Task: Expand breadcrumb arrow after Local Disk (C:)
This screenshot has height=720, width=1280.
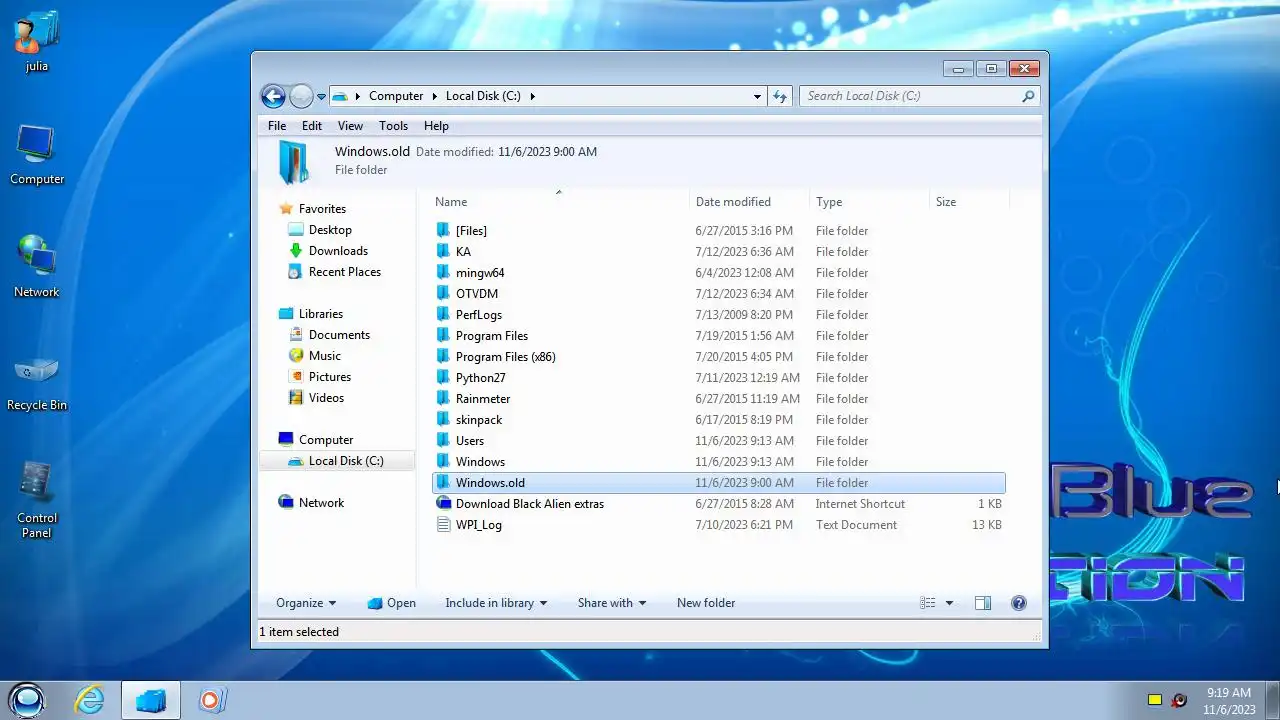Action: [x=533, y=96]
